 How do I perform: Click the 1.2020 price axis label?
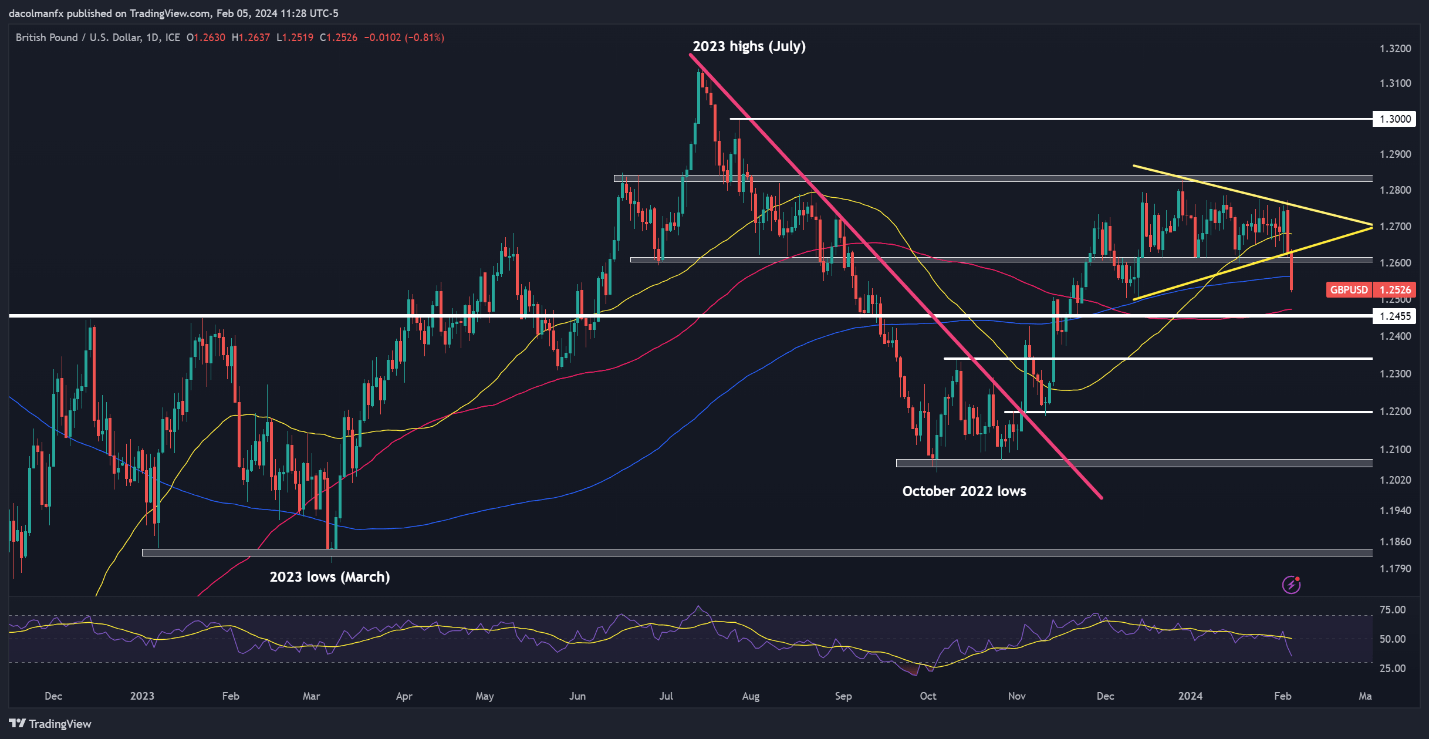[x=1397, y=481]
